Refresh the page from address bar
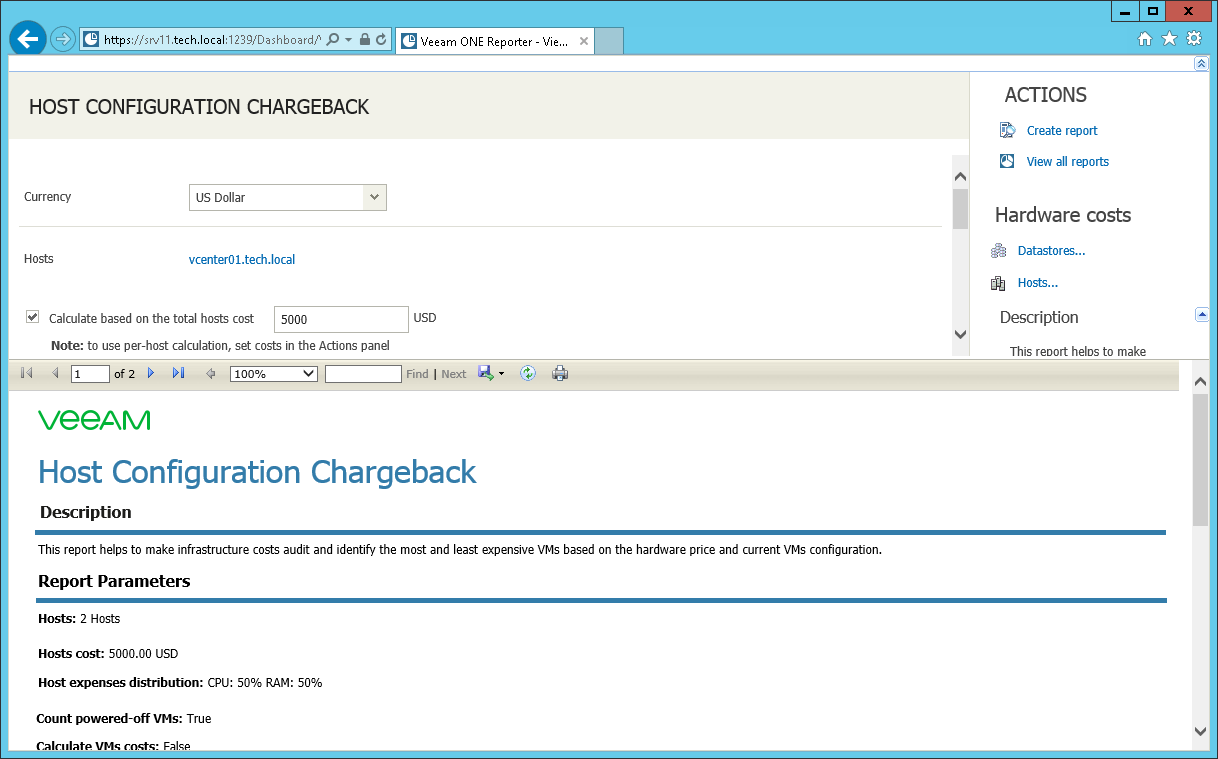 pos(381,40)
